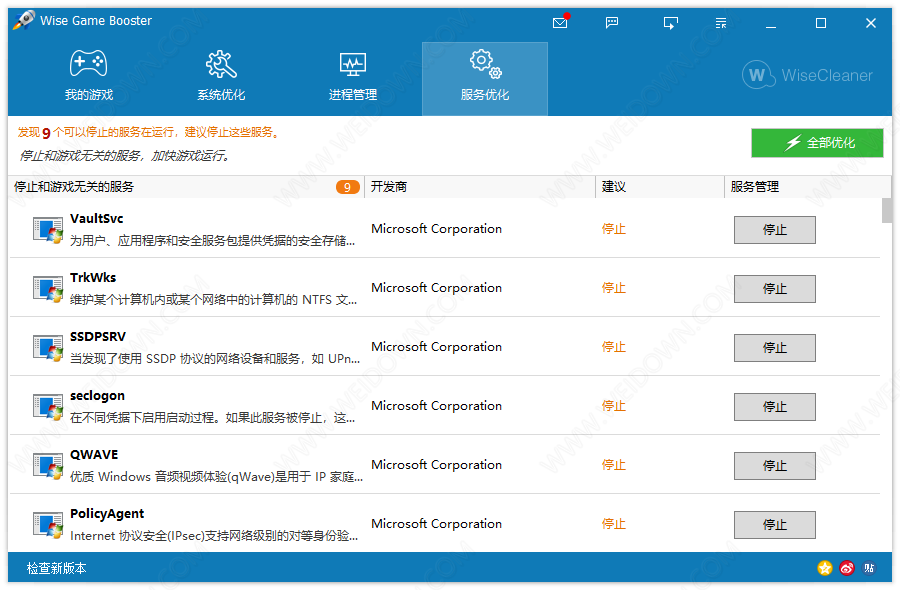Click Microsoft Corporation in VaultSvc row
The height and width of the screenshot is (590, 900).
pyautogui.click(x=436, y=229)
